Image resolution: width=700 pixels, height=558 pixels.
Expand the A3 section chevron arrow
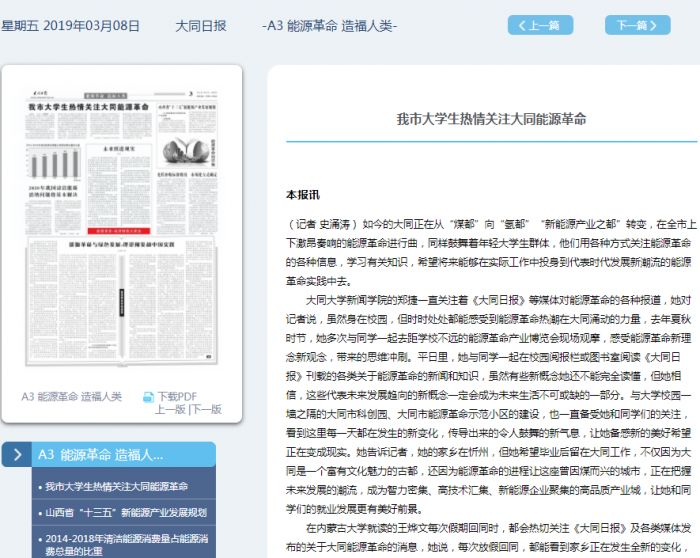[x=18, y=455]
